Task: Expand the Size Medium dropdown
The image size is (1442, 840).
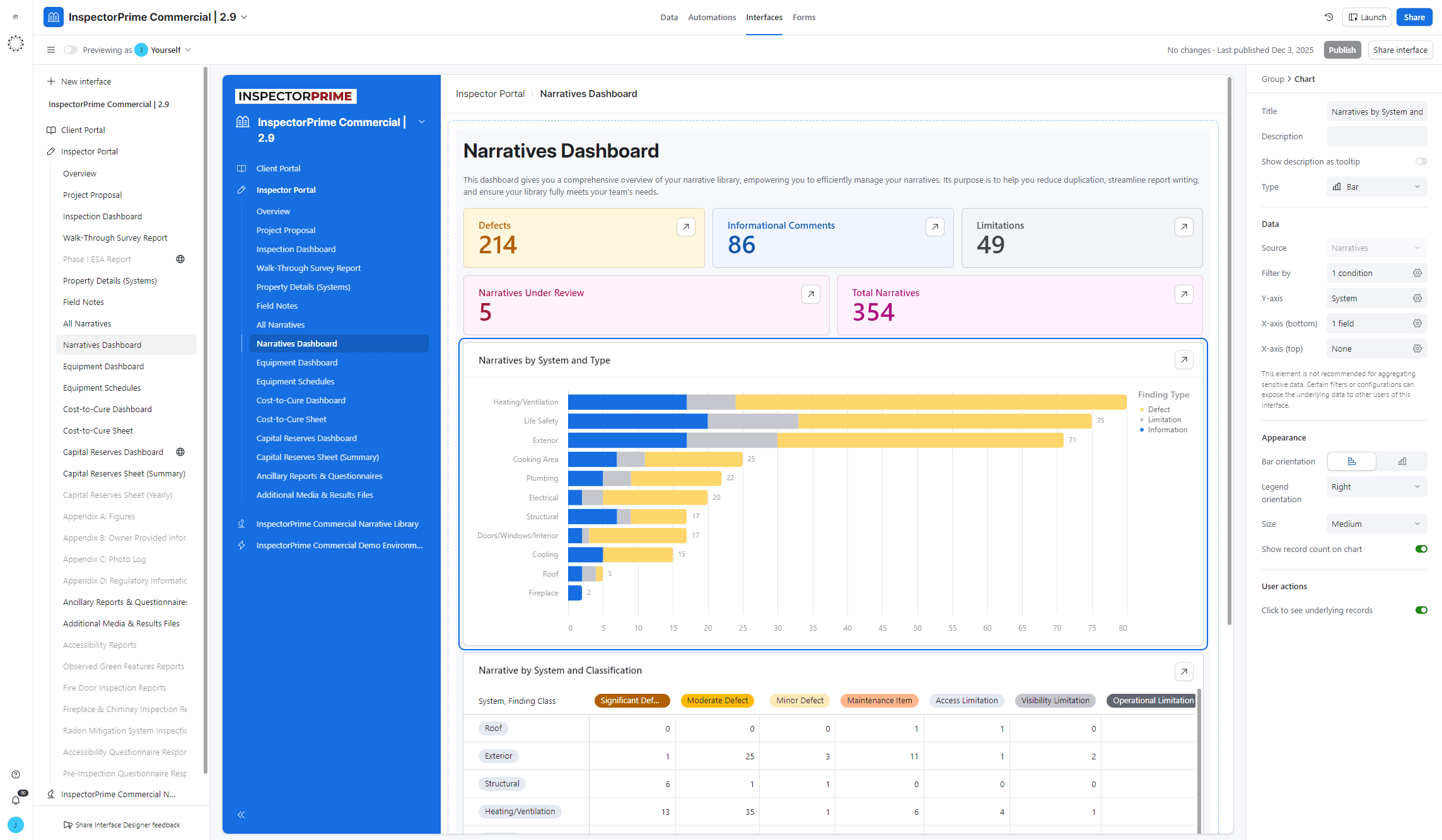Action: (1376, 524)
